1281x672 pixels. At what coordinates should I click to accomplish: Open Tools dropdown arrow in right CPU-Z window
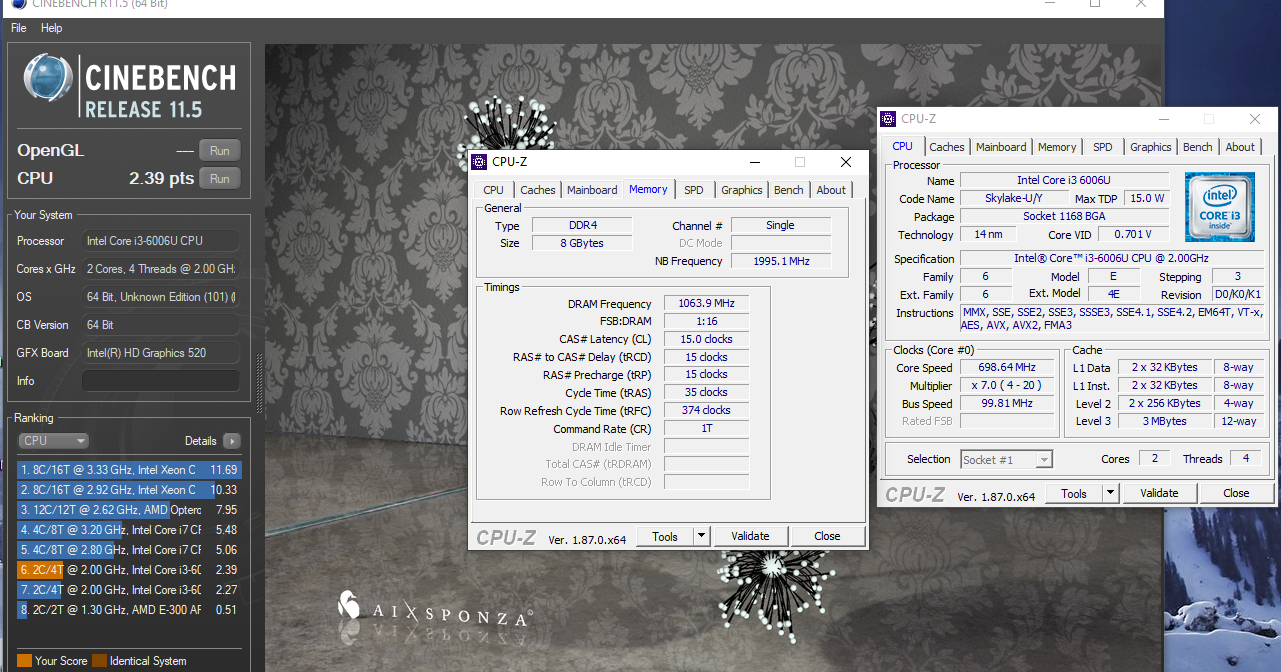tap(1111, 494)
